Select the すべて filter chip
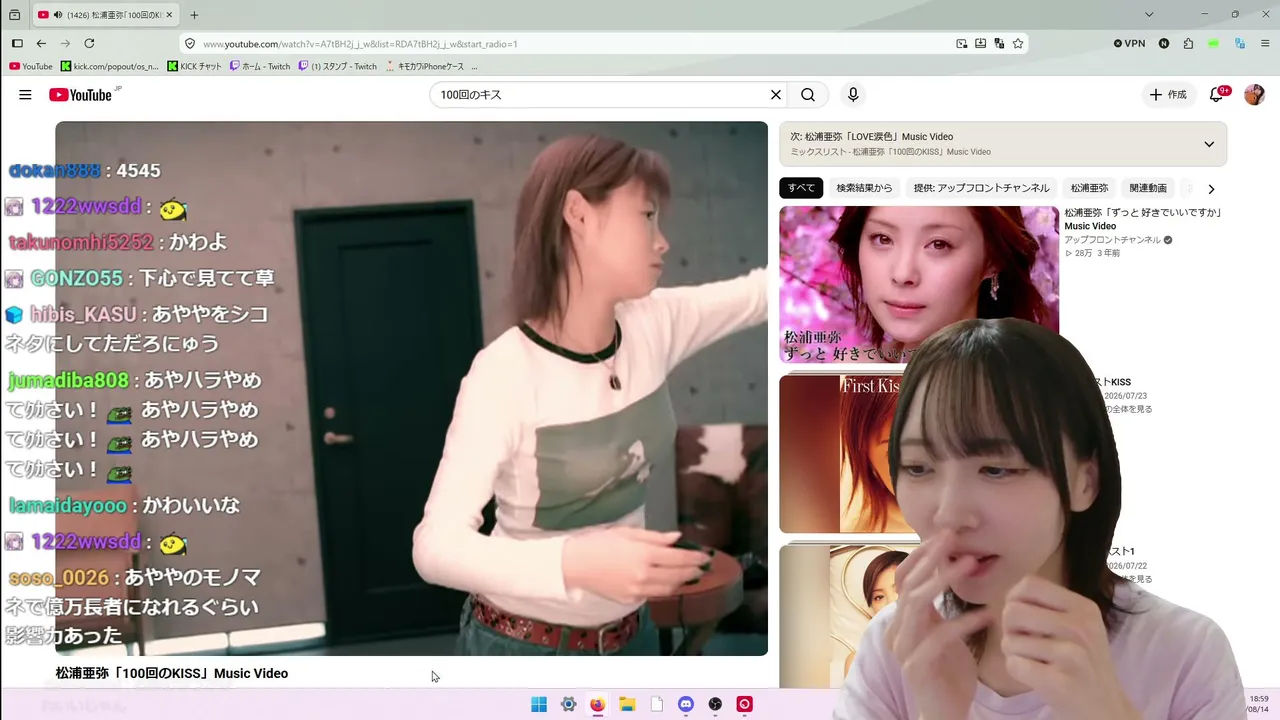The width and height of the screenshot is (1280, 720). (801, 188)
